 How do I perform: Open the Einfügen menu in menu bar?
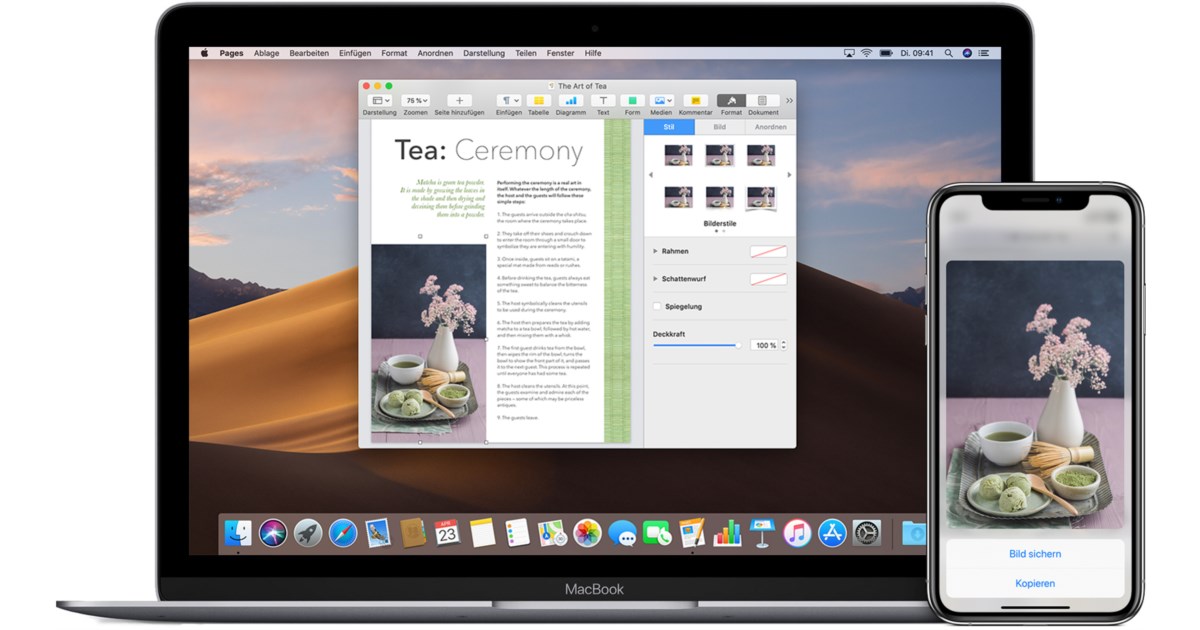(355, 53)
